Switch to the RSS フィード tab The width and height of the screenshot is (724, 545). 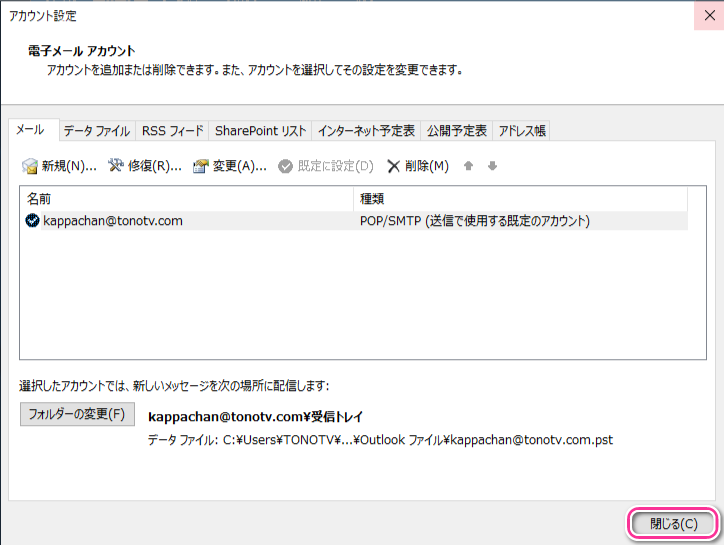172,131
